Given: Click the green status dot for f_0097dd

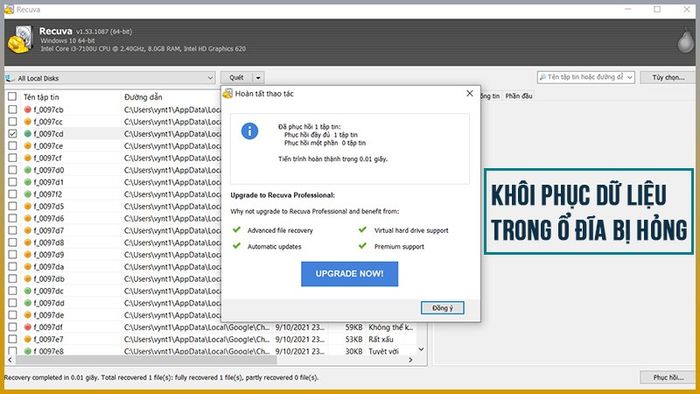Looking at the screenshot, I should (x=28, y=303).
